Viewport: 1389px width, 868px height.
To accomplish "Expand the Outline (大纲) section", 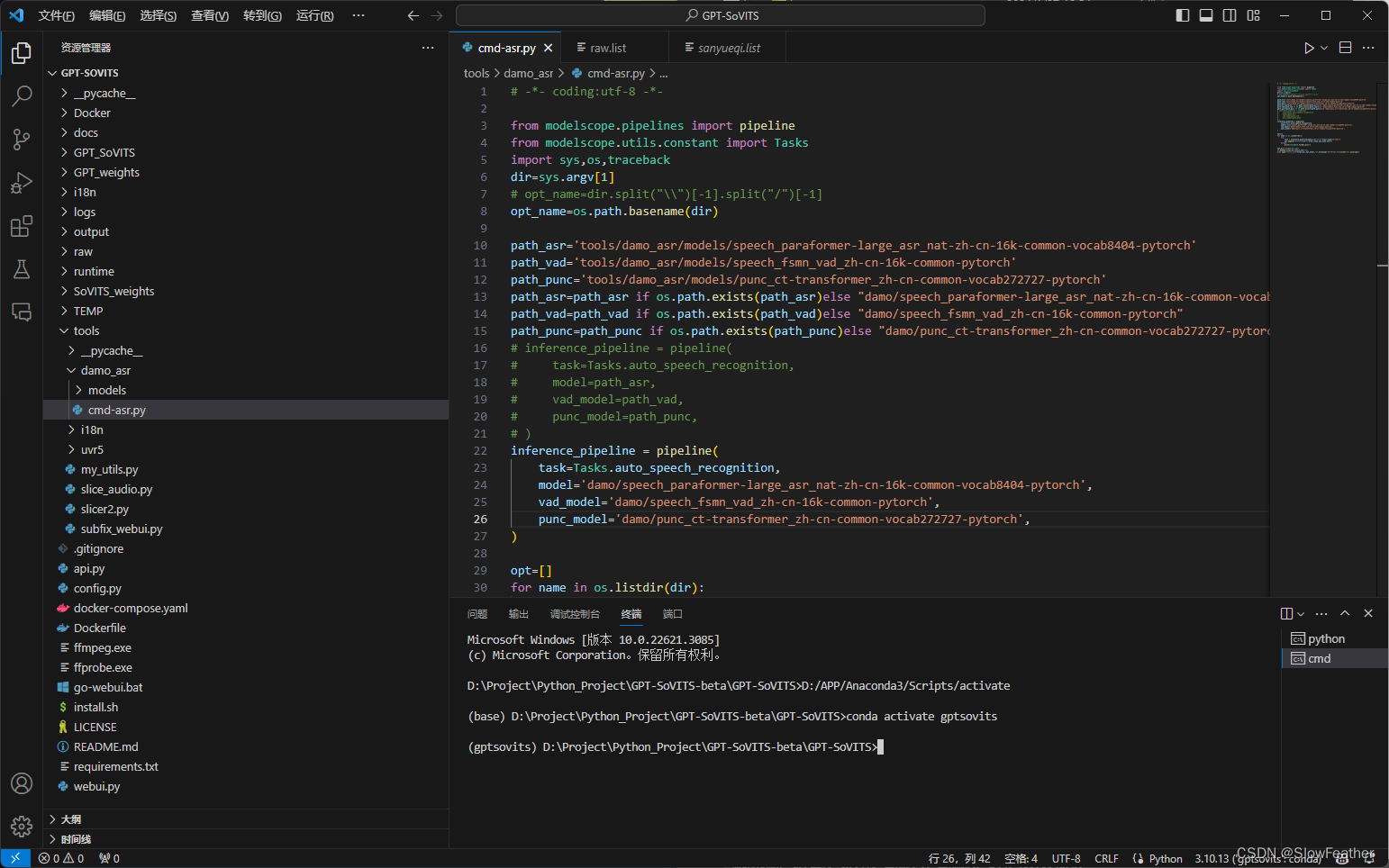I will tap(246, 819).
